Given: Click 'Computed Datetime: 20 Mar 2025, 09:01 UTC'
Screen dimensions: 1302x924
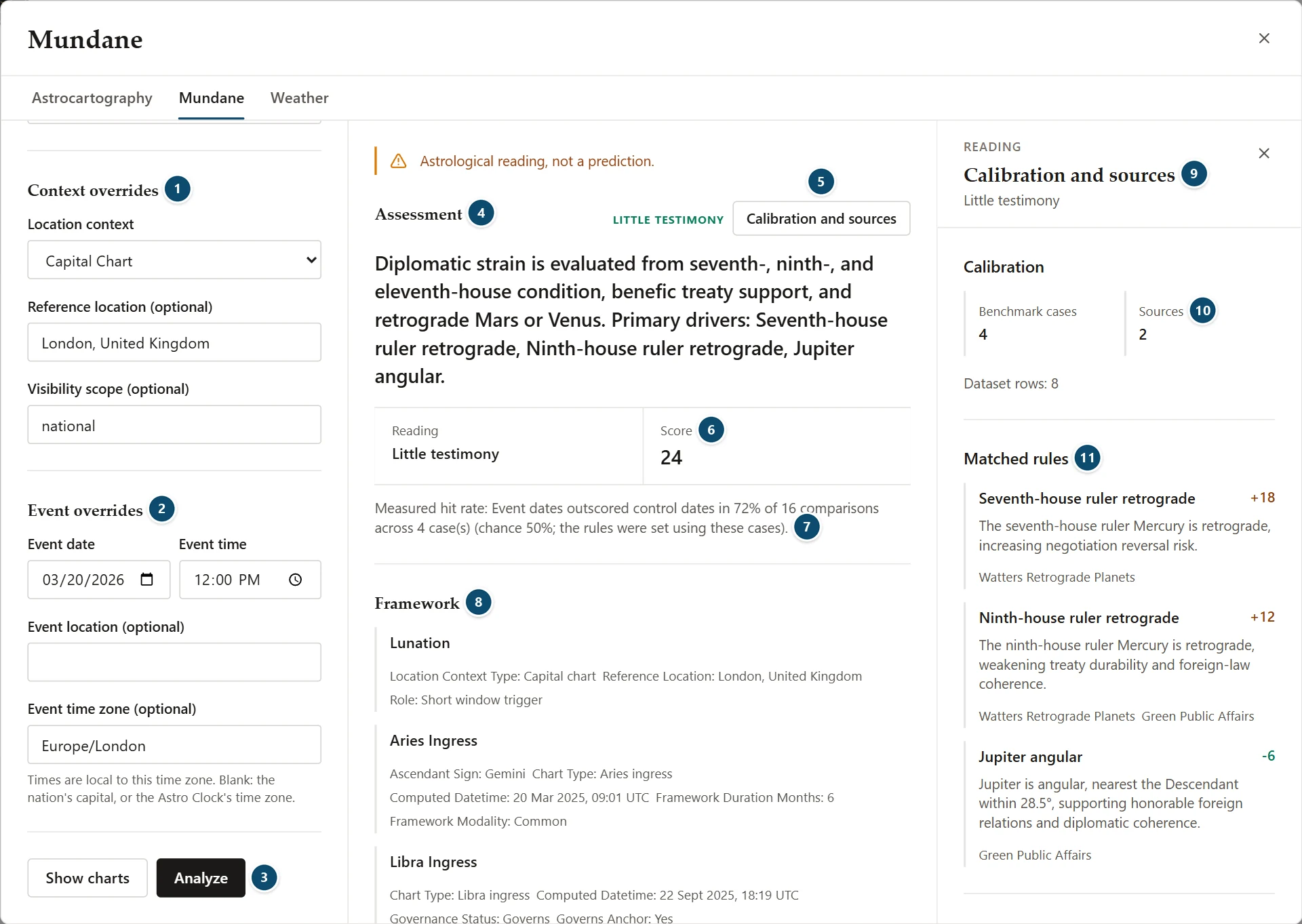Looking at the screenshot, I should (519, 798).
